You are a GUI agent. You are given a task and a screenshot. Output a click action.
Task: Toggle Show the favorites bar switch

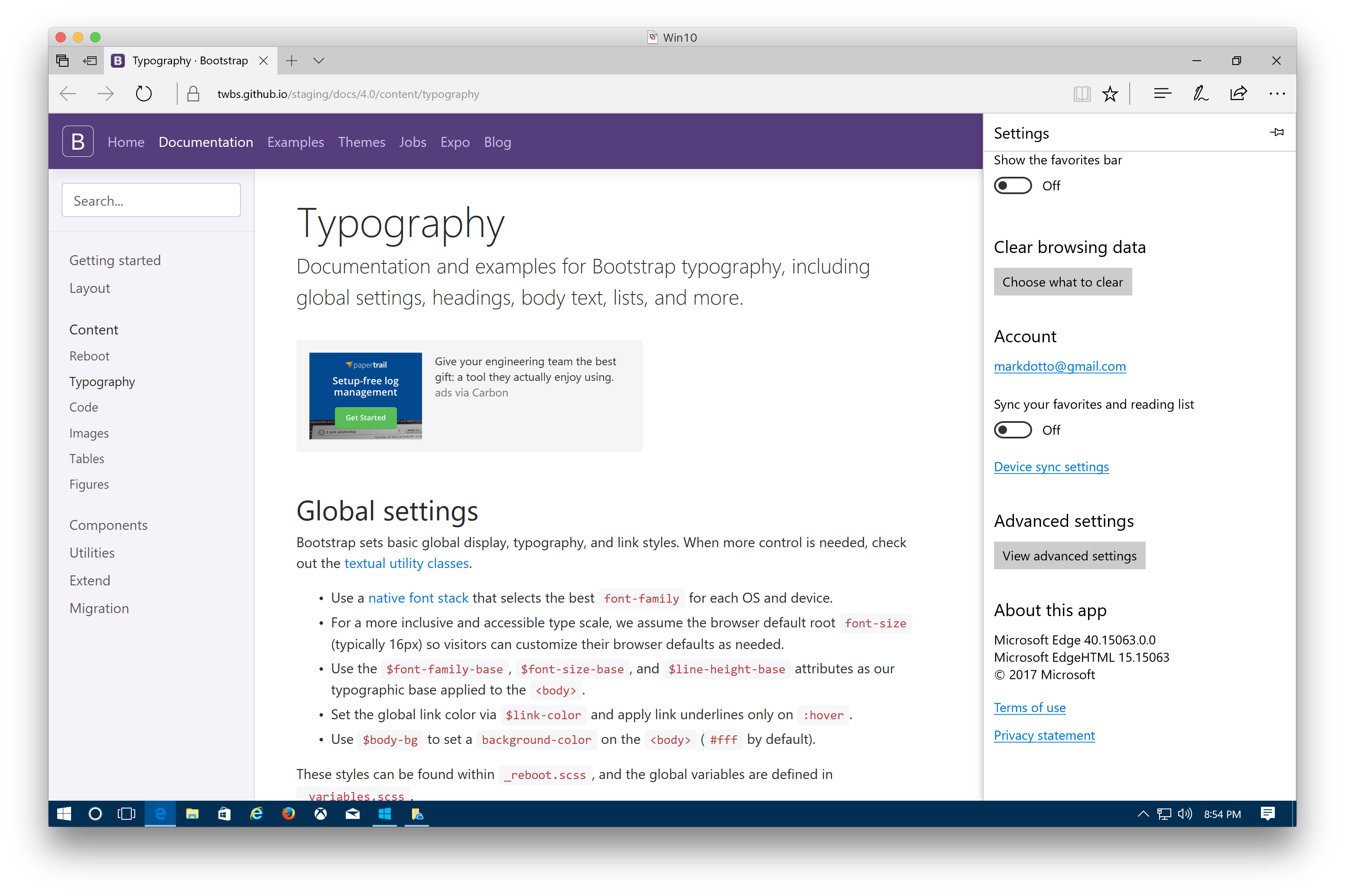tap(1013, 186)
